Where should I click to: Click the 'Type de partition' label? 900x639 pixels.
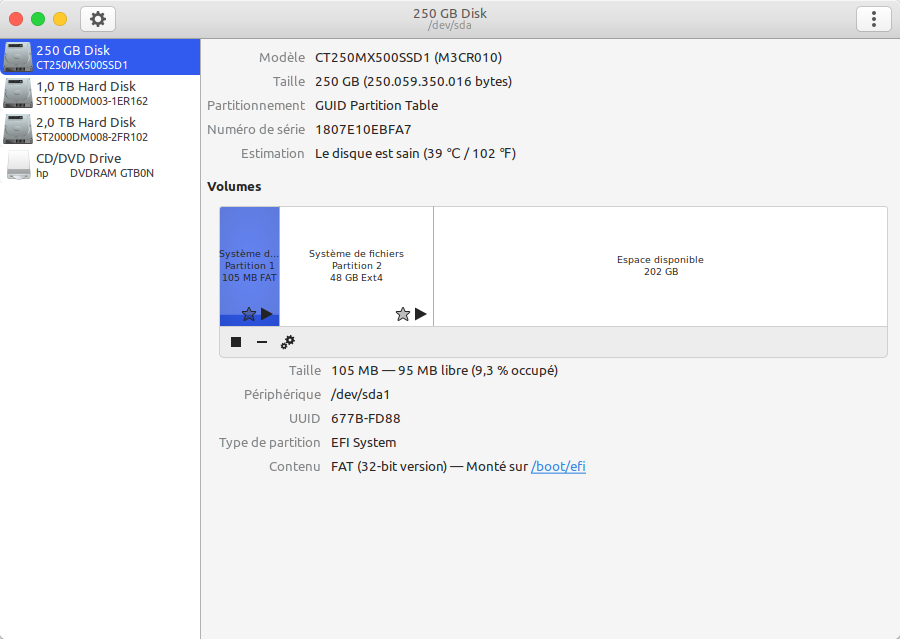[x=269, y=443]
